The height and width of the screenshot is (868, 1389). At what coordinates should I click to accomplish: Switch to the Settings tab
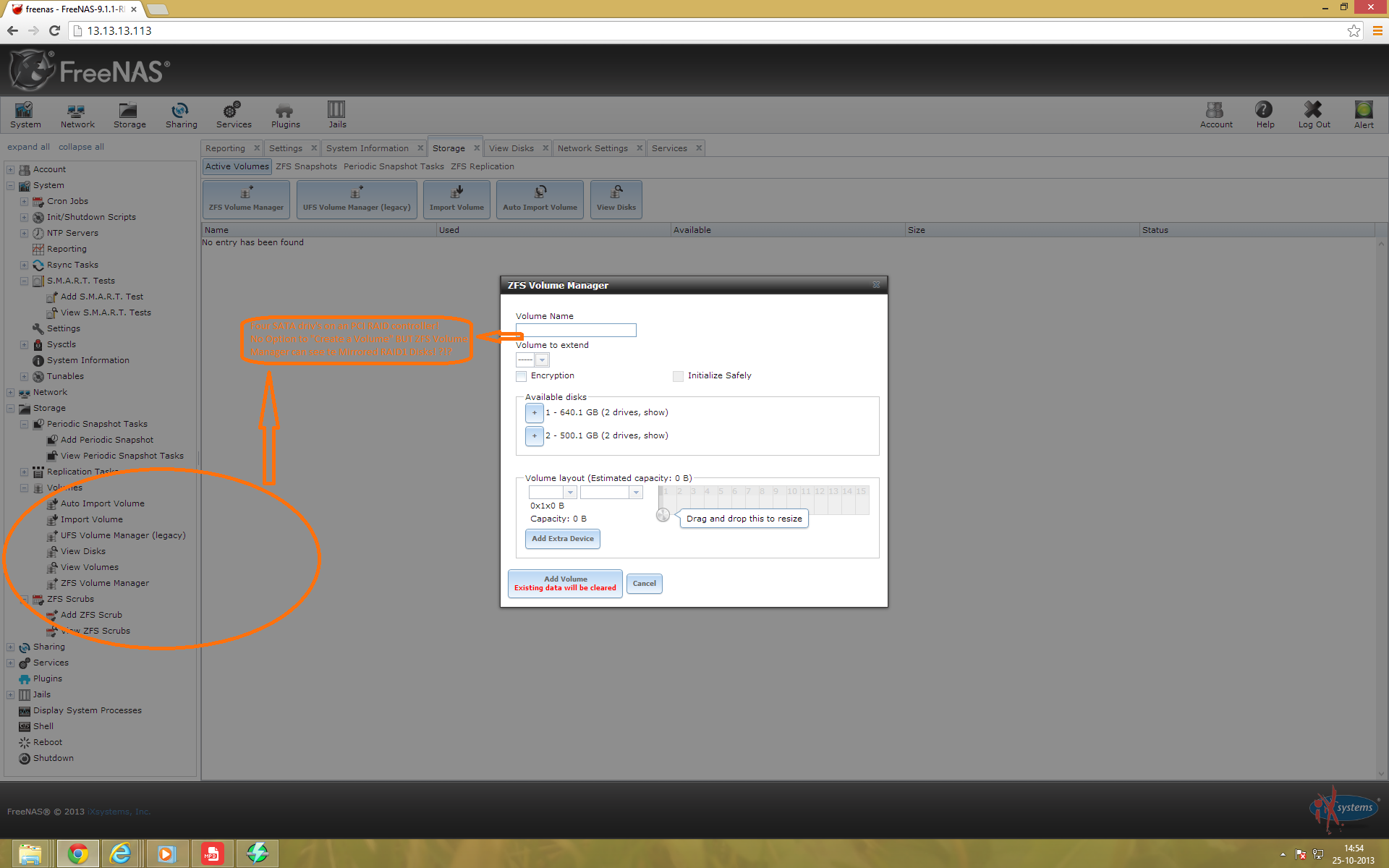click(286, 148)
